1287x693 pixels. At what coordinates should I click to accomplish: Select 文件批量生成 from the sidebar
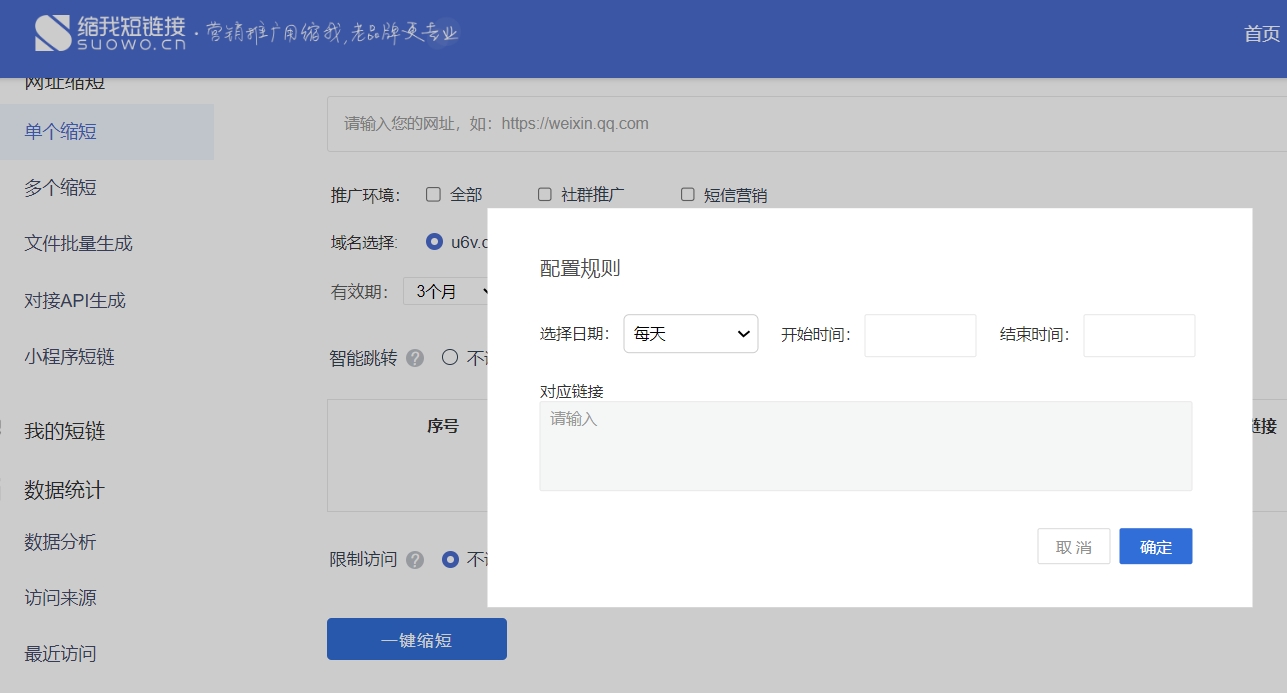coord(78,244)
